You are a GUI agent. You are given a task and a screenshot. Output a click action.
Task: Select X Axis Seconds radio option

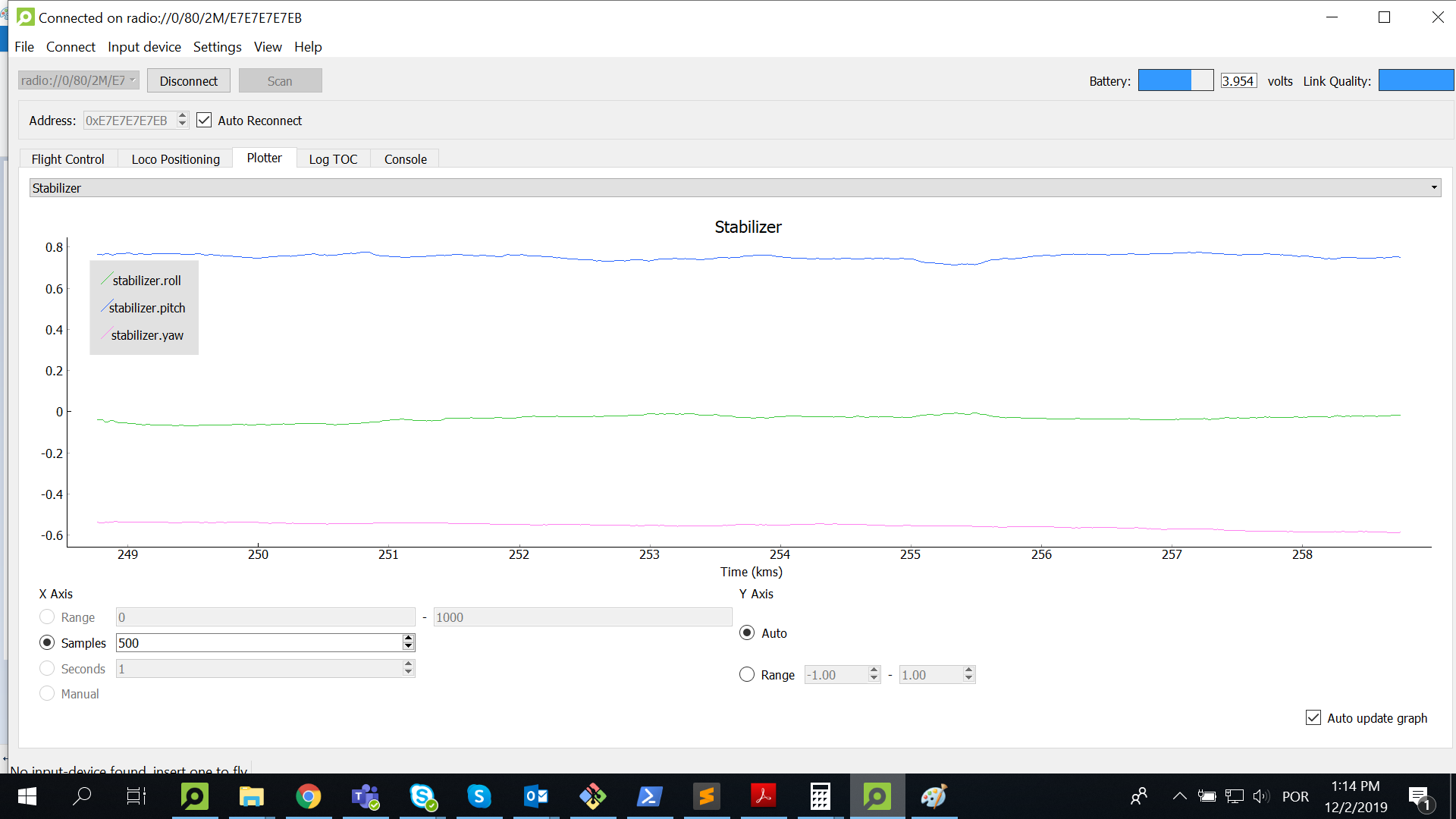coord(47,668)
